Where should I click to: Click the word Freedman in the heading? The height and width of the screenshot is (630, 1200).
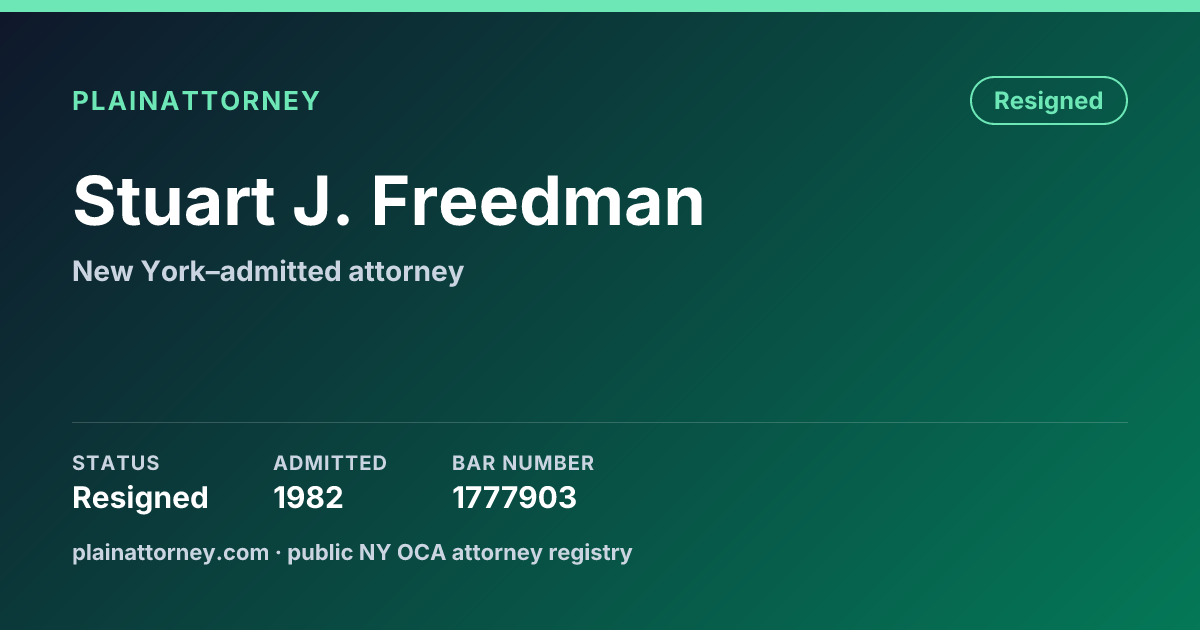tap(538, 201)
